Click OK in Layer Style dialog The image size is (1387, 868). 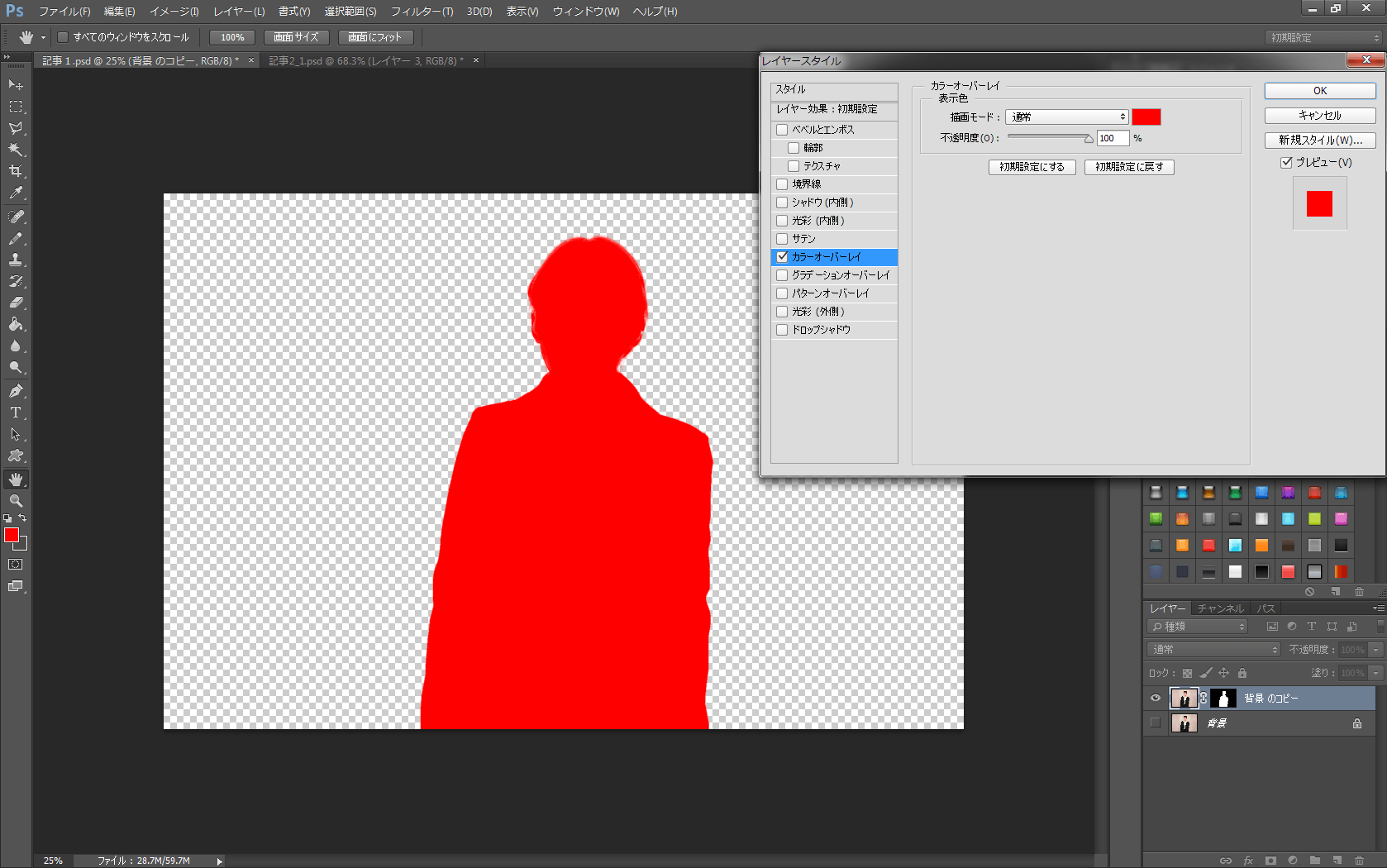1320,91
